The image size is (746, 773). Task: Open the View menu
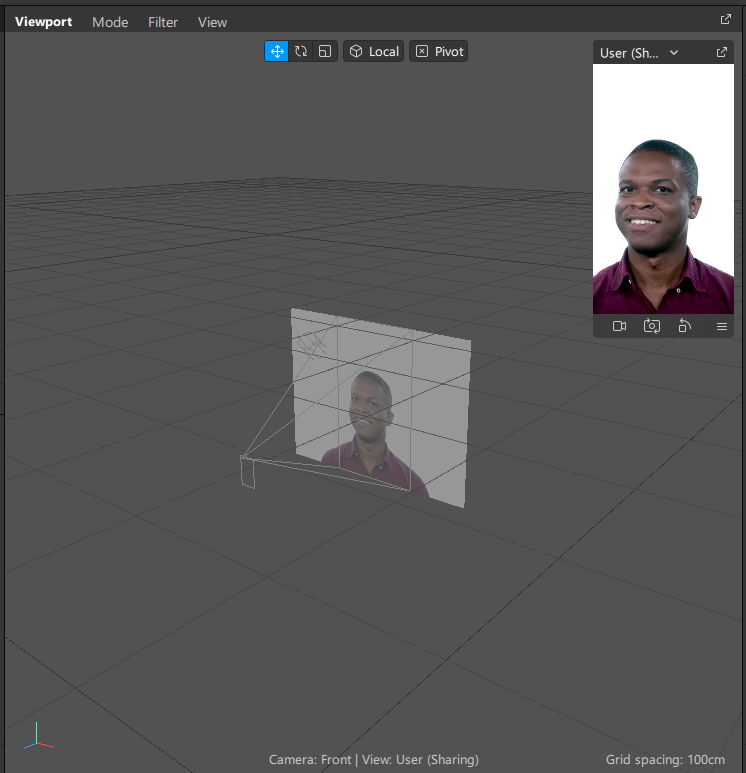click(213, 22)
